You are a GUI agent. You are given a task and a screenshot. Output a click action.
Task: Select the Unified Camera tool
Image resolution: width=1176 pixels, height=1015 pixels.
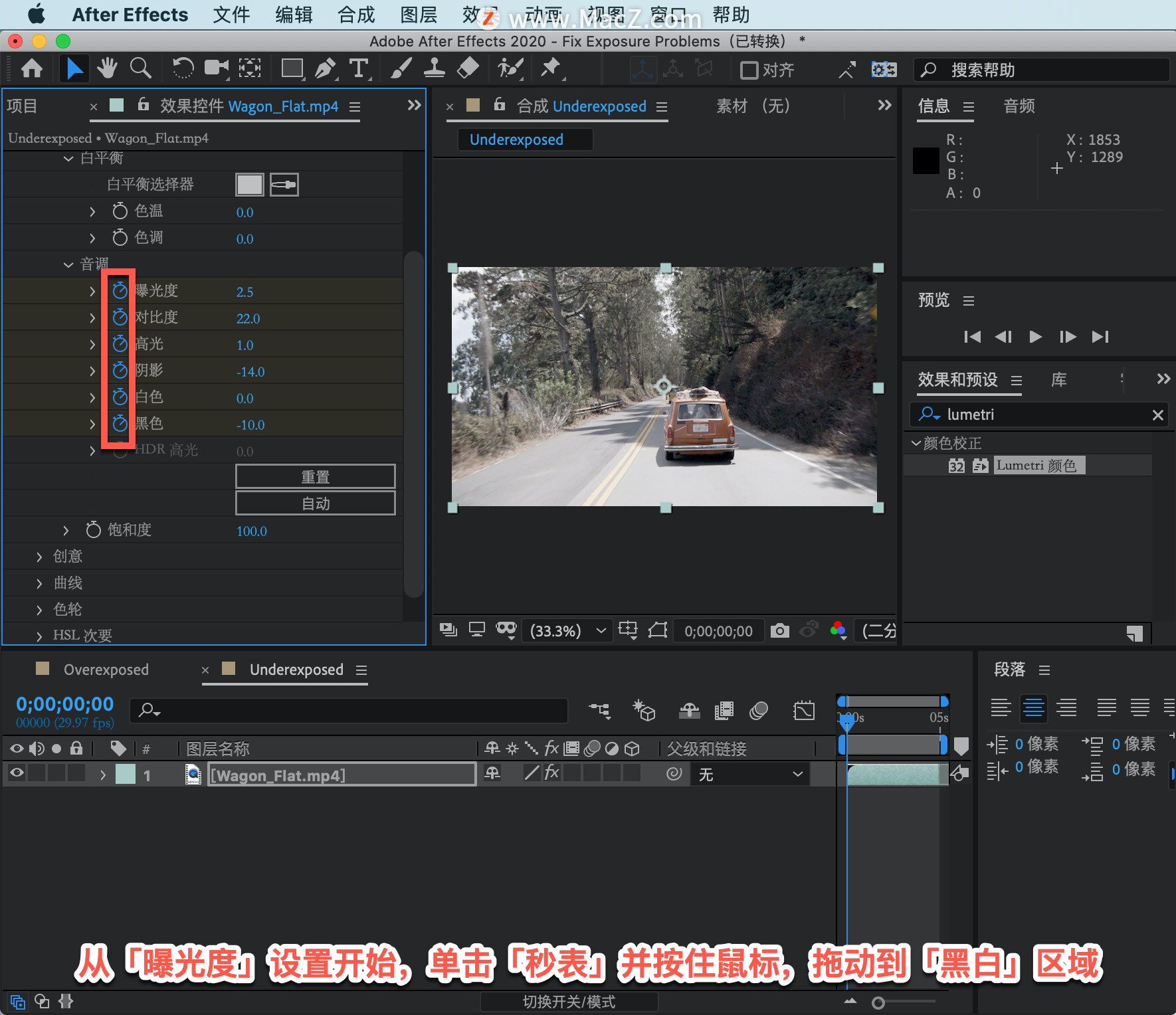tap(217, 68)
